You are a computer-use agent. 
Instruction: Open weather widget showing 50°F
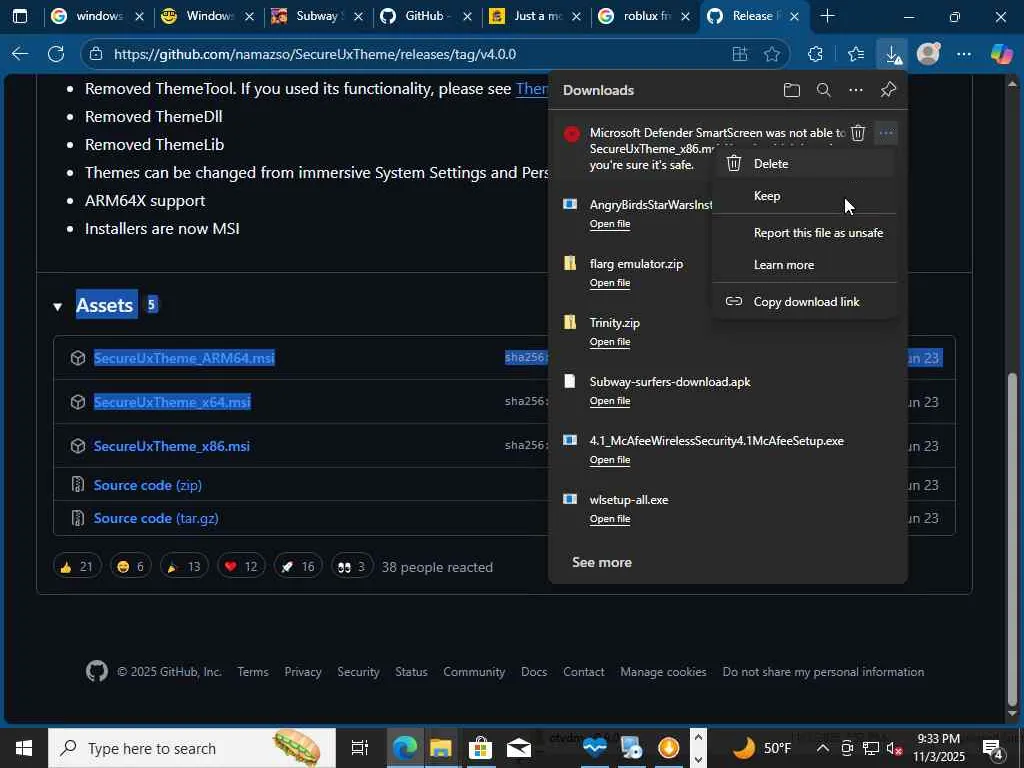[x=761, y=748]
